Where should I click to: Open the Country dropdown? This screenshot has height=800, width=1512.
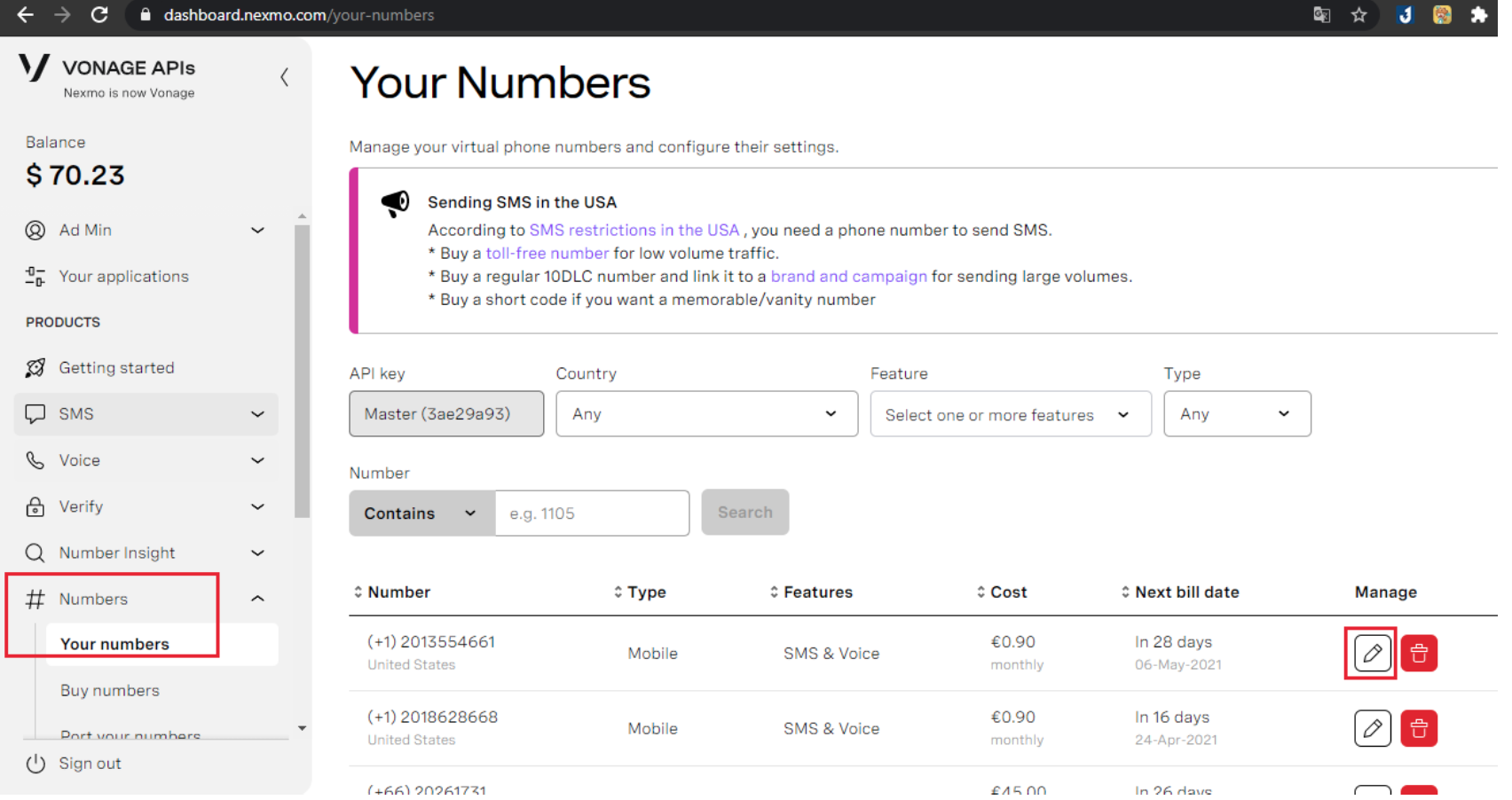[705, 414]
